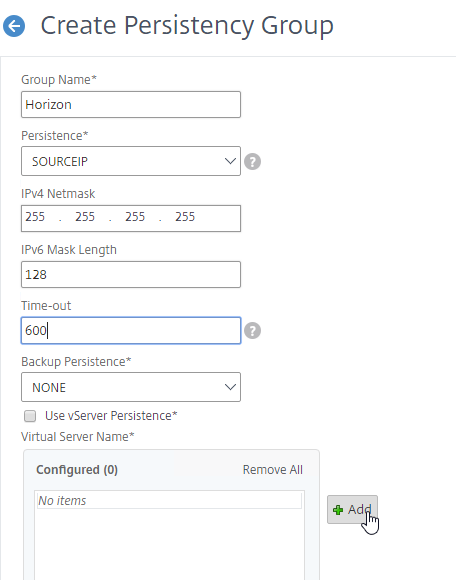The width and height of the screenshot is (456, 580).
Task: Open help icon beside Persistence dropdown
Action: 253,162
